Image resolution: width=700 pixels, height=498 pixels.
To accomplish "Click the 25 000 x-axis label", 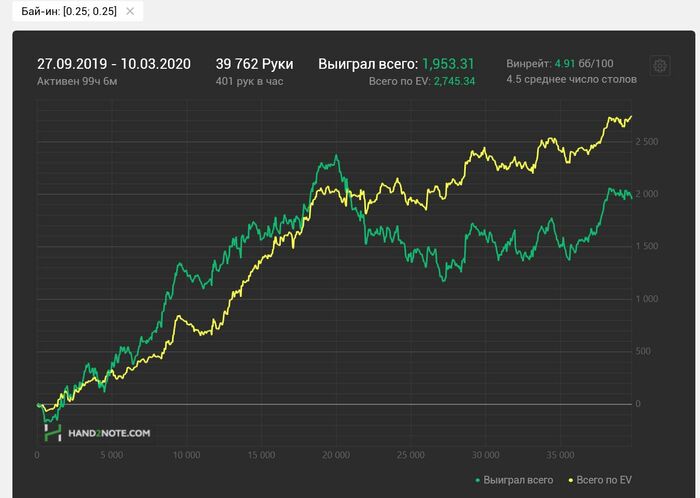I will pyautogui.click(x=411, y=455).
